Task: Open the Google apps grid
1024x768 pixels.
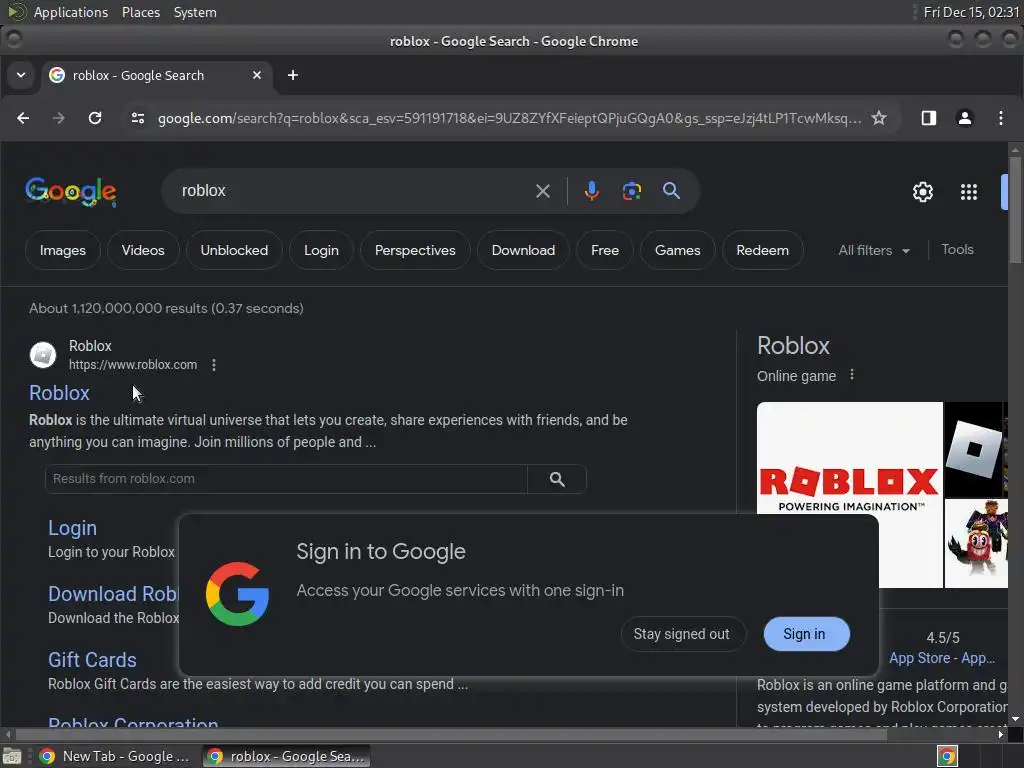Action: coord(968,192)
